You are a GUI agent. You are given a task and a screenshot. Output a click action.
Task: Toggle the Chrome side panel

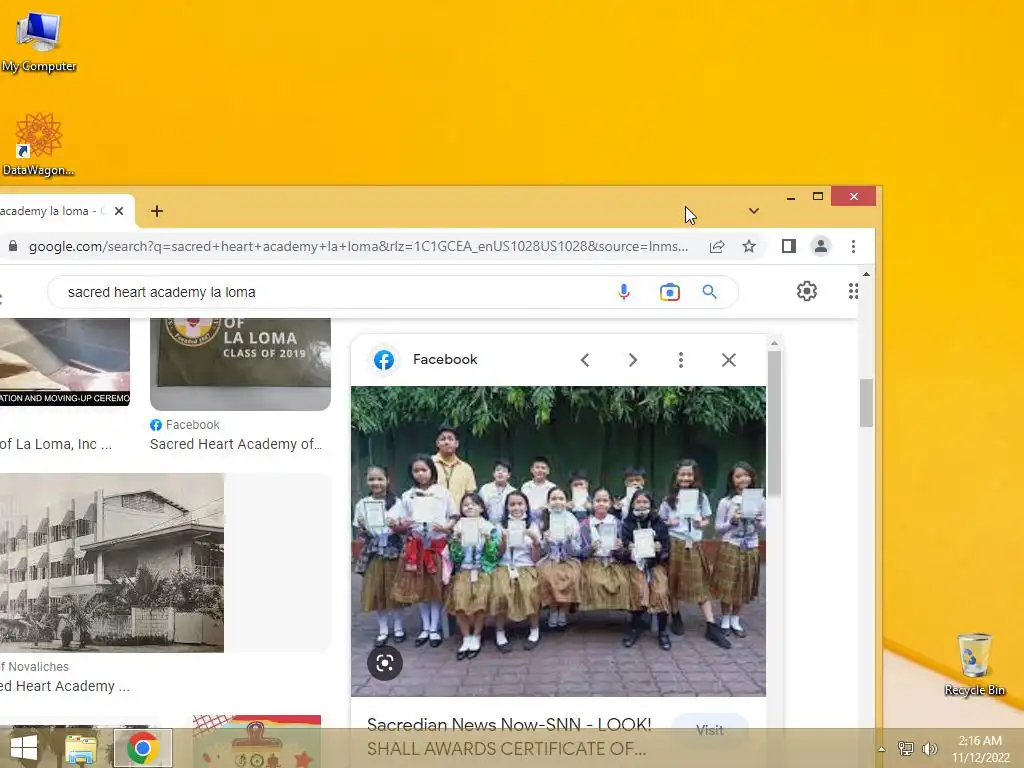coord(789,246)
